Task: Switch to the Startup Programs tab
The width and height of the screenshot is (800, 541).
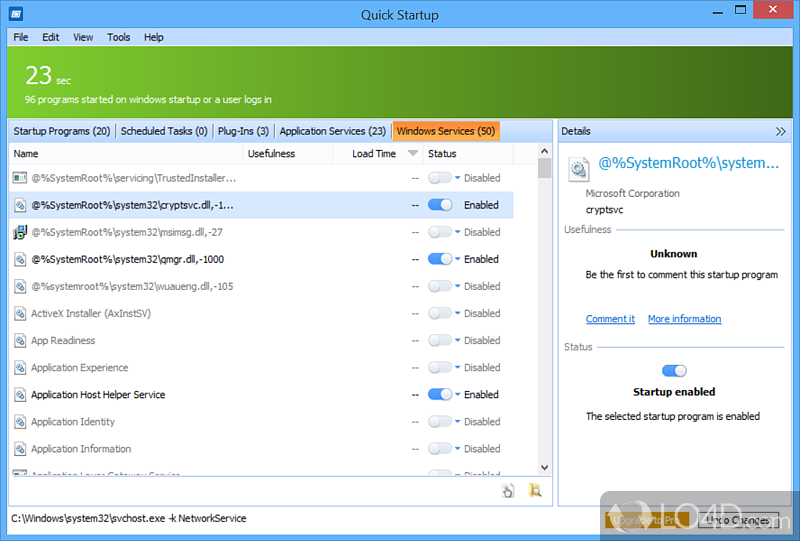Action: (62, 131)
